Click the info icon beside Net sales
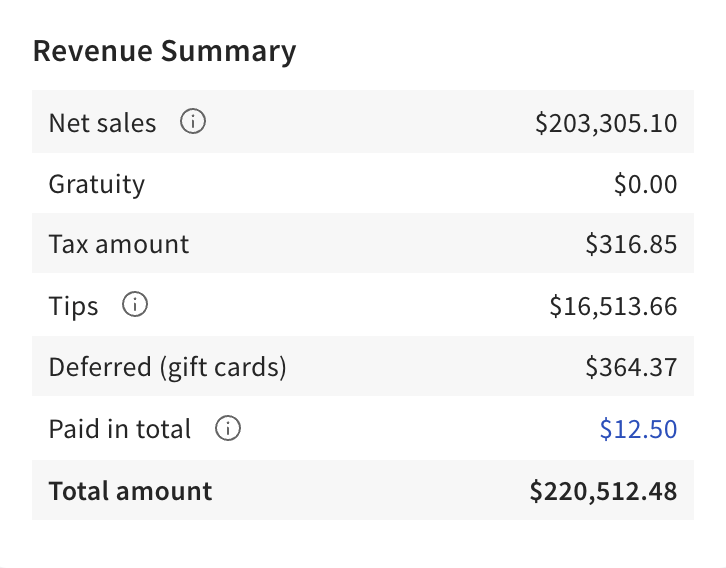 192,123
